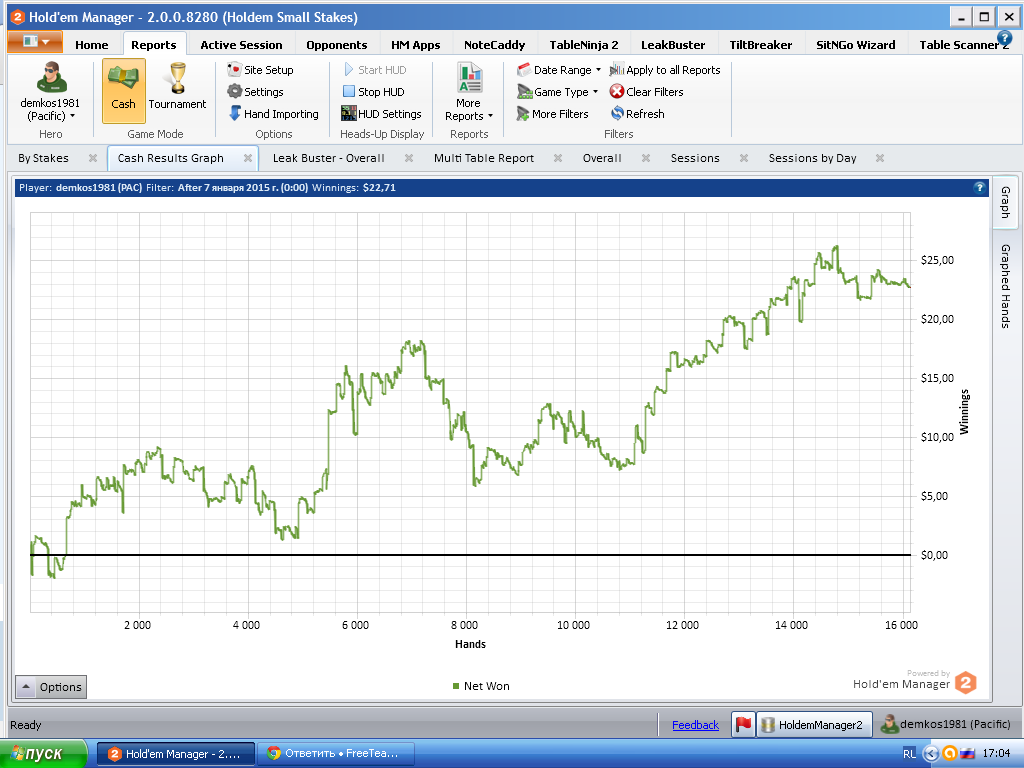Switch to Leak Buster - Overall report tab
This screenshot has height=768, width=1024.
pyautogui.click(x=328, y=158)
